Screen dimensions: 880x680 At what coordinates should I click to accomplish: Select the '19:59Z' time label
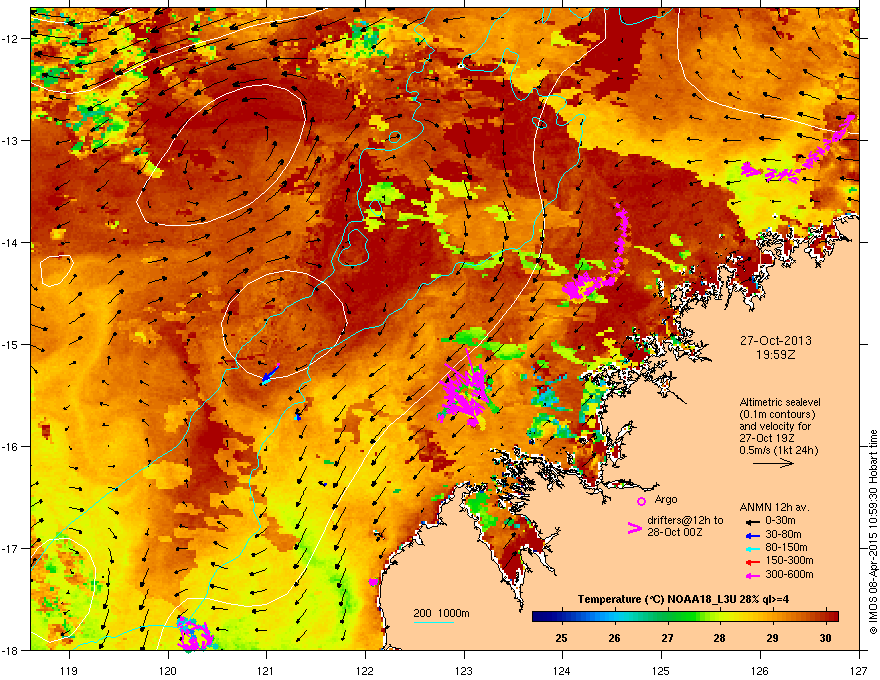(x=776, y=355)
